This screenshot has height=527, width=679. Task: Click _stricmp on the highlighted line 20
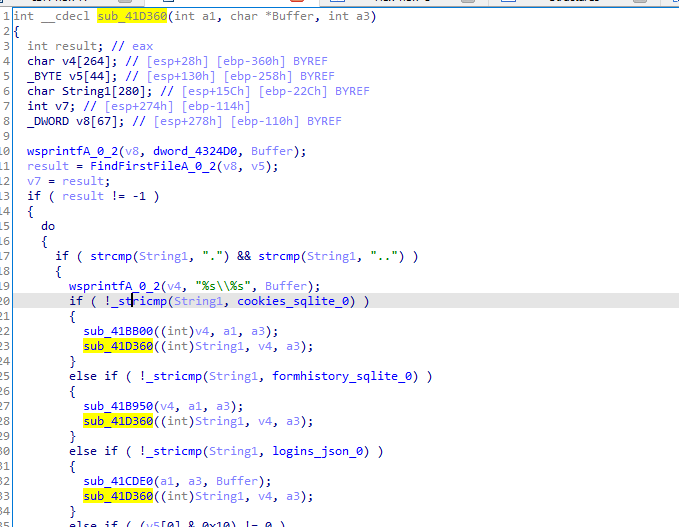point(139,301)
